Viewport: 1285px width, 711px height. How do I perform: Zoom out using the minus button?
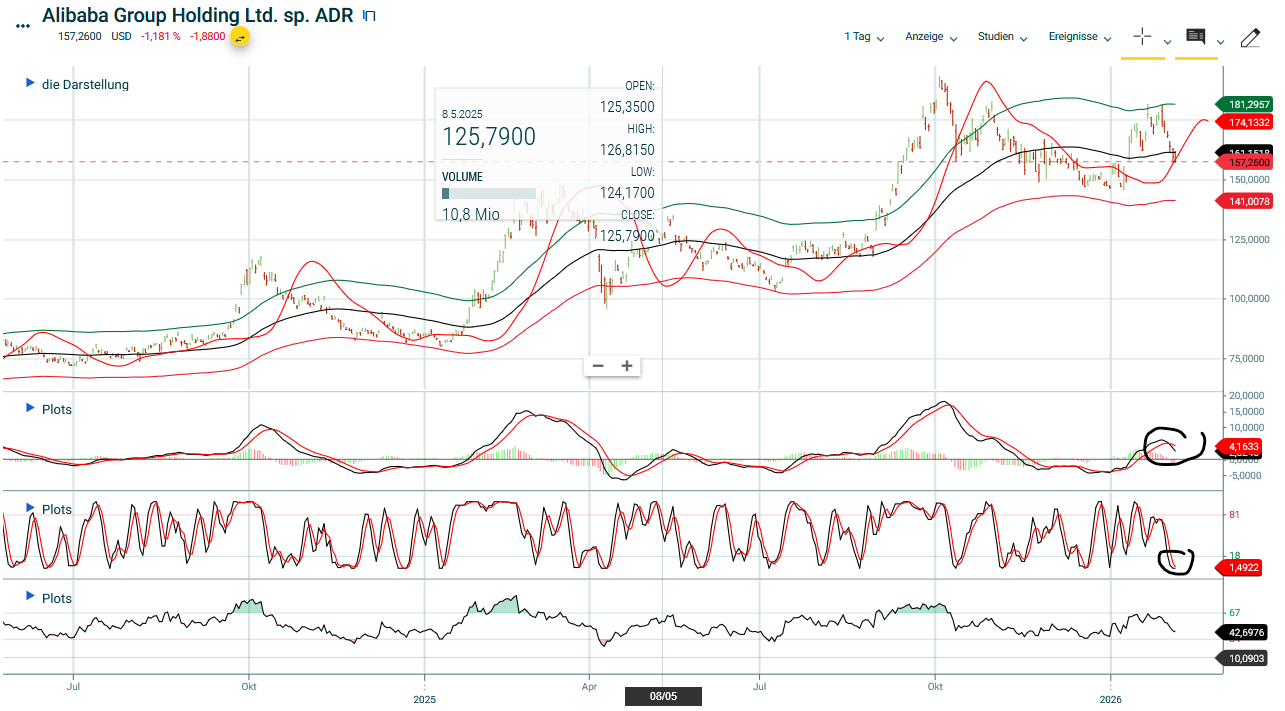click(598, 366)
